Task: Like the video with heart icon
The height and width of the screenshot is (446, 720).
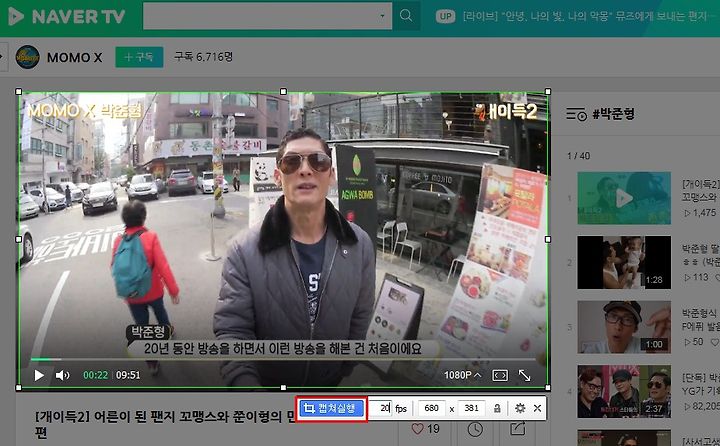Action: pos(417,429)
